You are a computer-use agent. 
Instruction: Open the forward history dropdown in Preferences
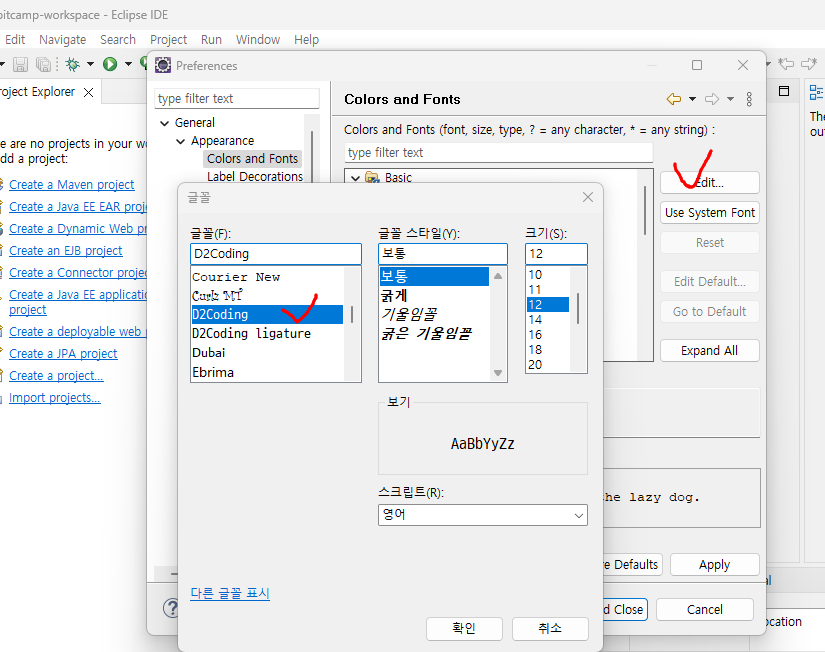730,99
